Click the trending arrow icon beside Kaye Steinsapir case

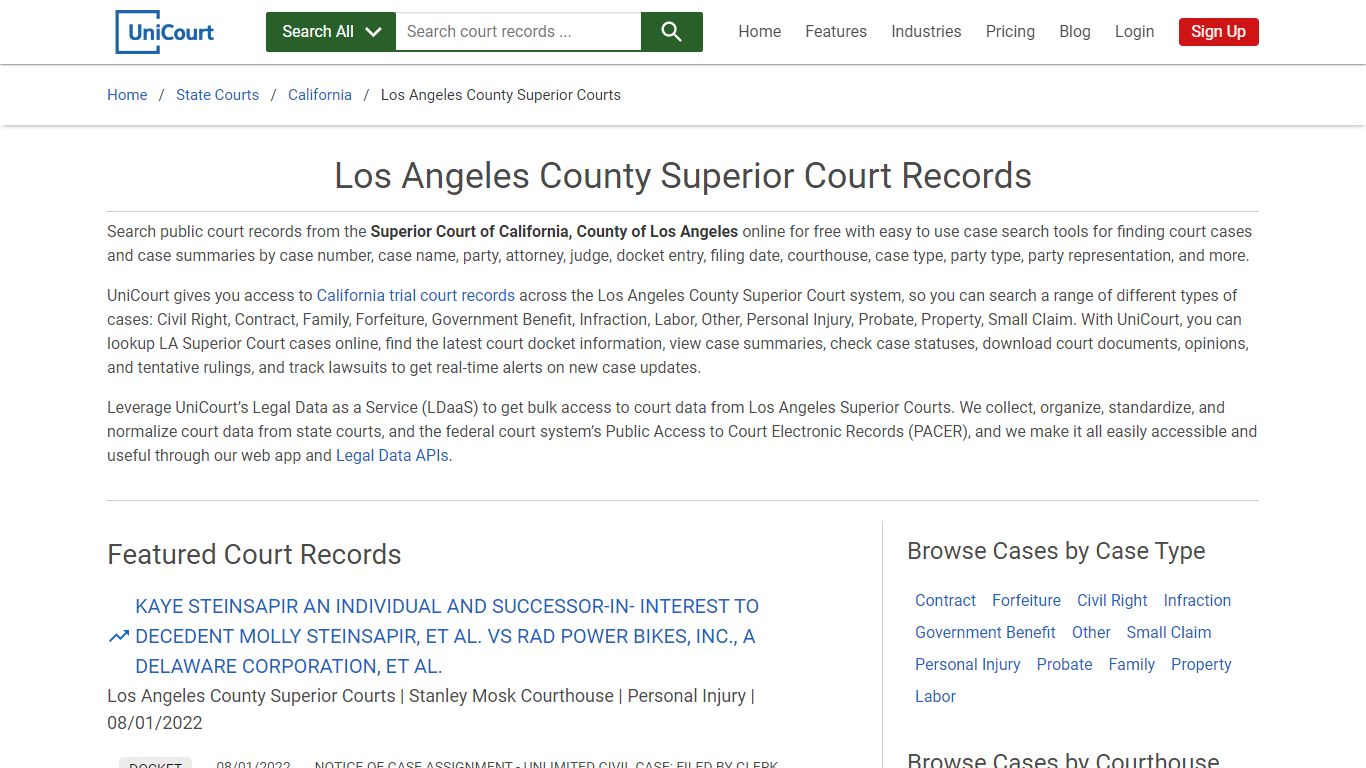coord(119,636)
